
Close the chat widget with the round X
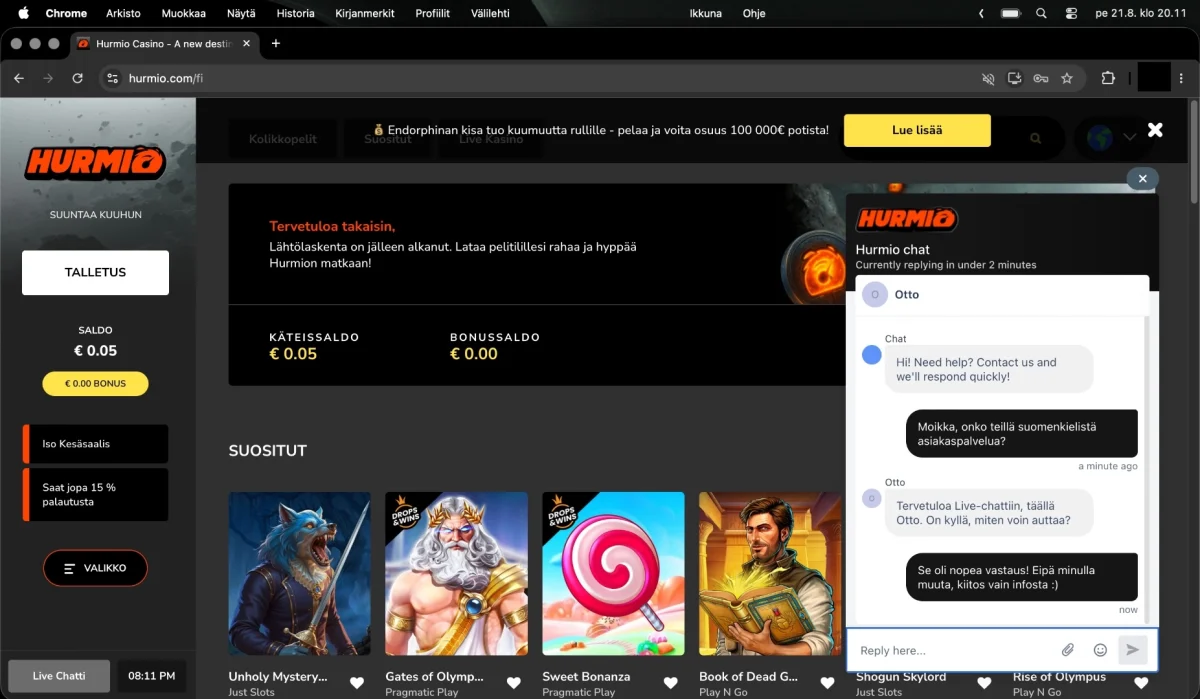click(1143, 179)
